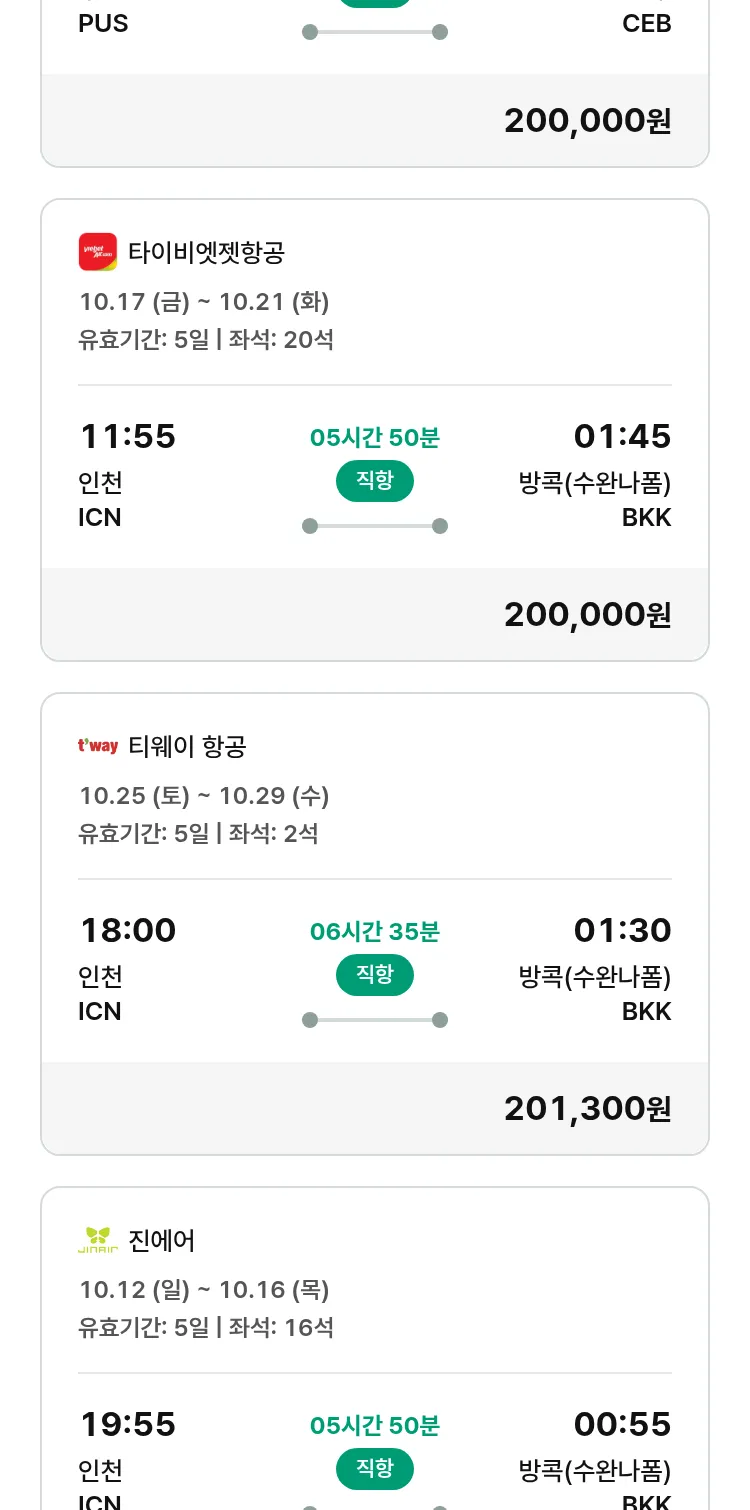The image size is (750, 1510).
Task: Click the route line on T'way card
Action: (x=374, y=1020)
